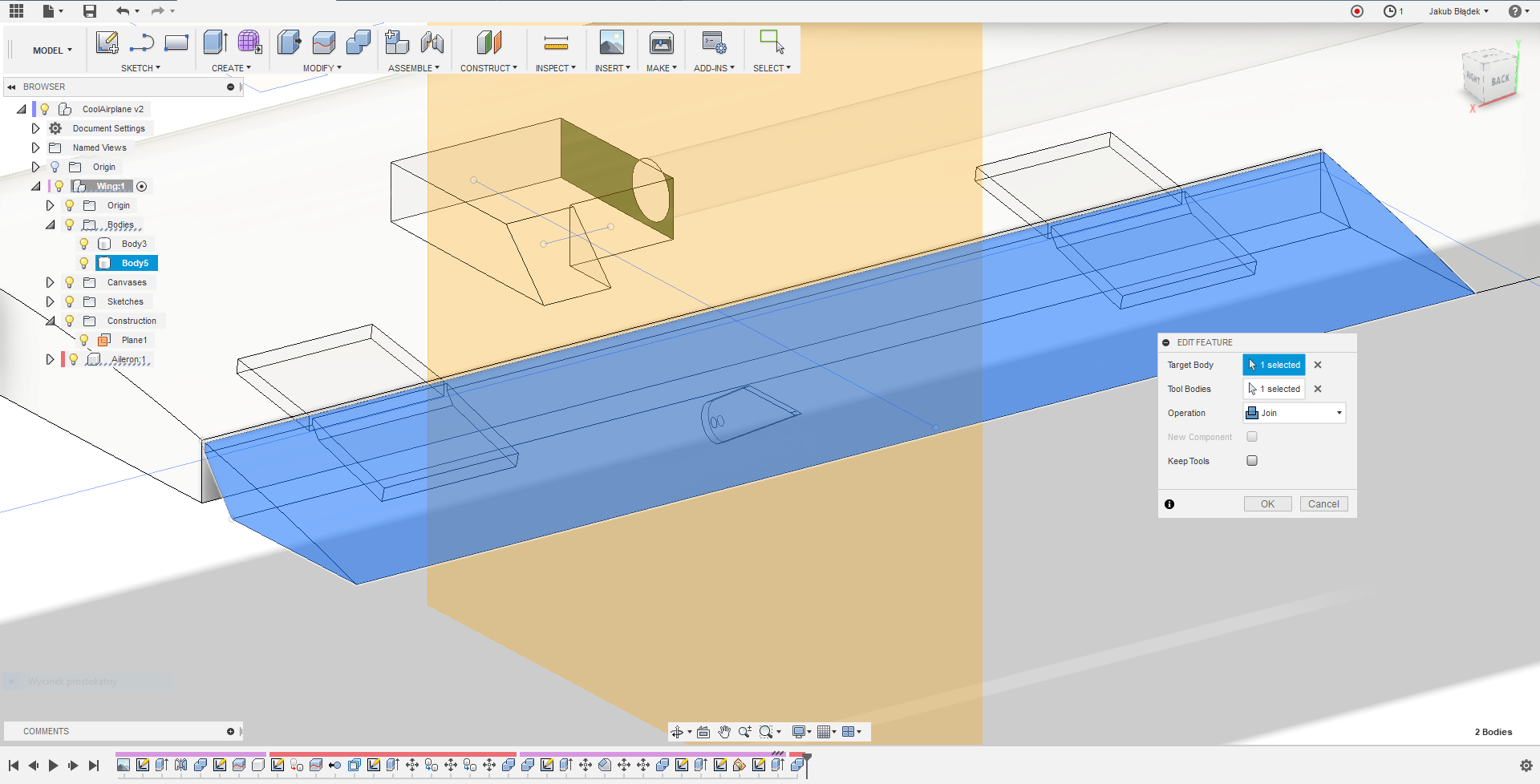The image size is (1540, 784).
Task: Open the data panel grid icon
Action: 16,11
